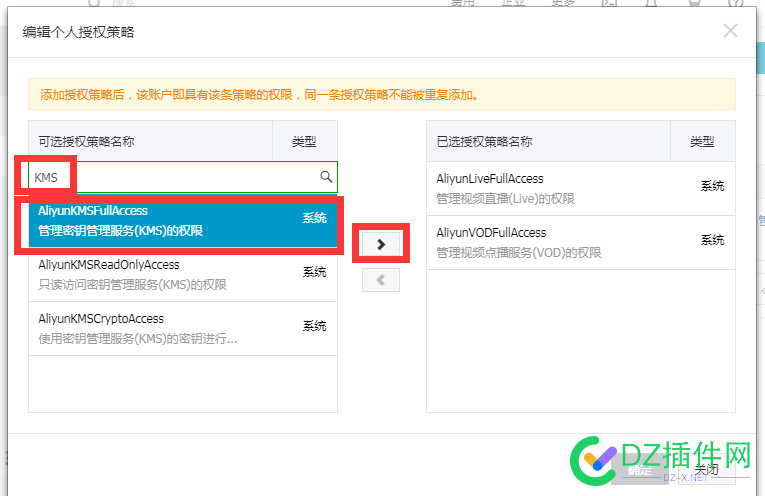Click the 类型 header of available policies table
The image size is (765, 496).
[304, 141]
